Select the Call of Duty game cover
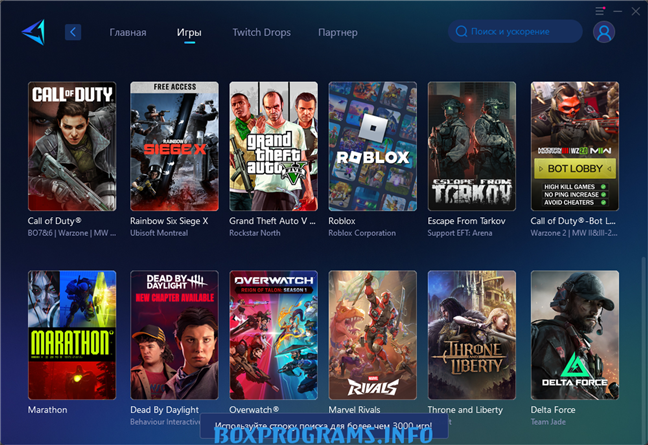The height and width of the screenshot is (445, 648). [x=72, y=146]
